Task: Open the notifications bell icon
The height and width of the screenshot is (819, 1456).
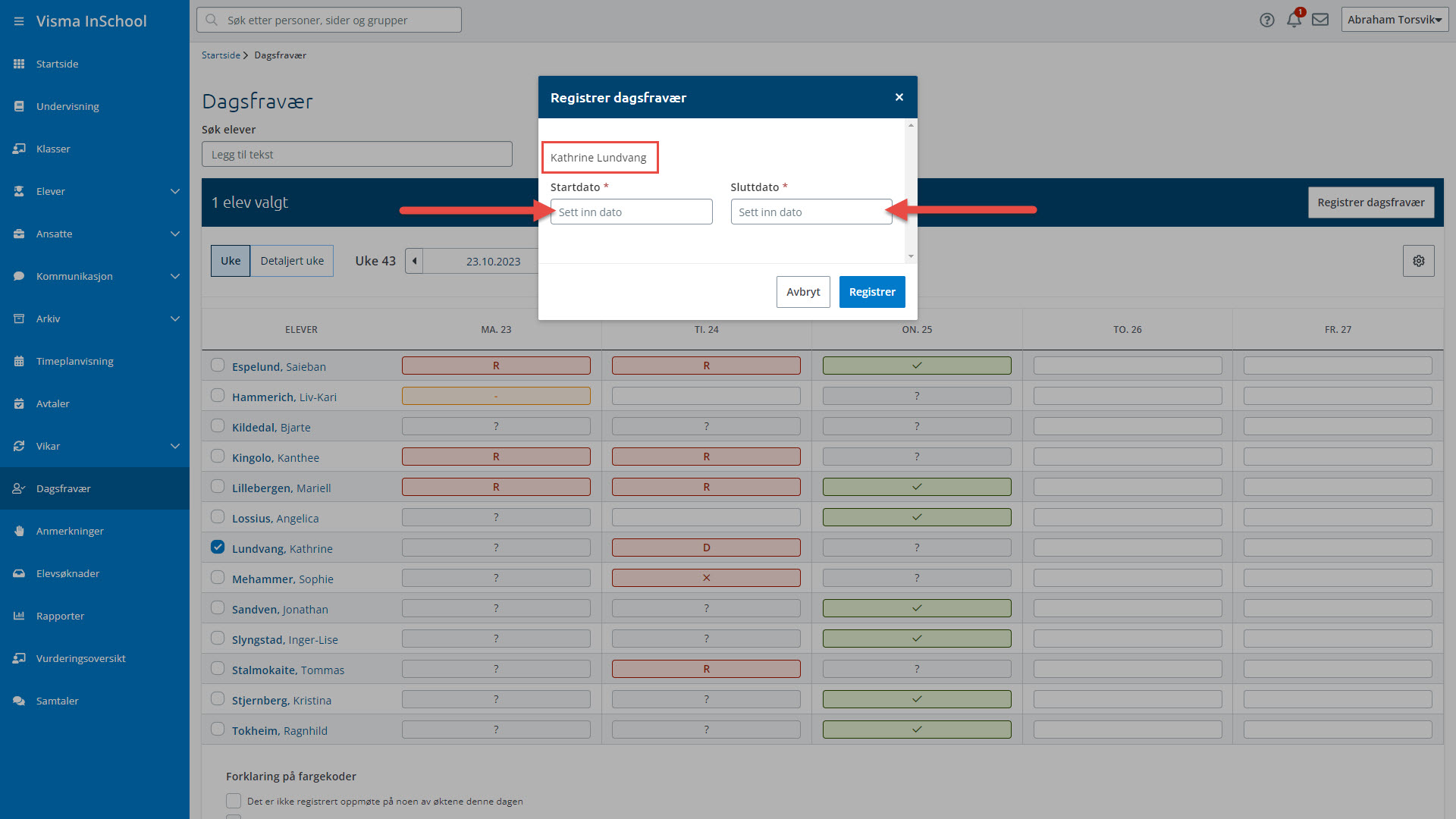Action: tap(1294, 20)
